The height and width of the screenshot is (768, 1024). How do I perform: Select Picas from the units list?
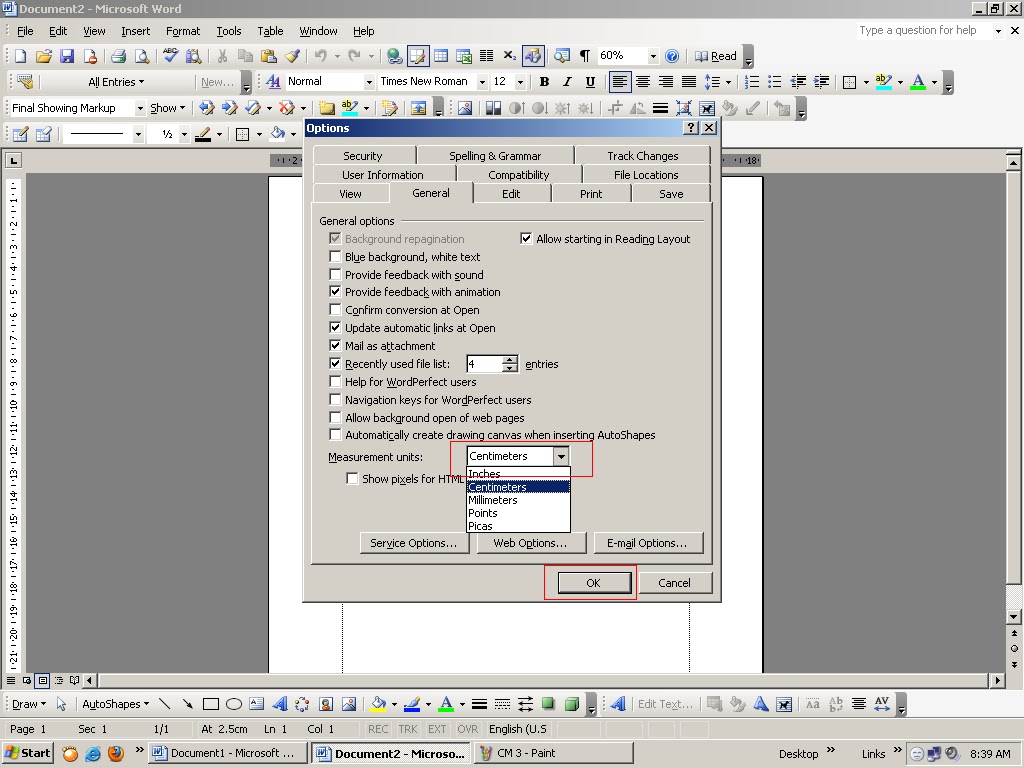tap(519, 526)
